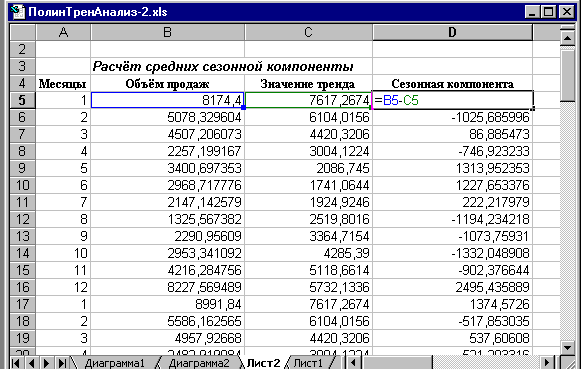581x369 pixels.
Task: Click the Объём продаж header cell
Action: pyautogui.click(x=167, y=84)
